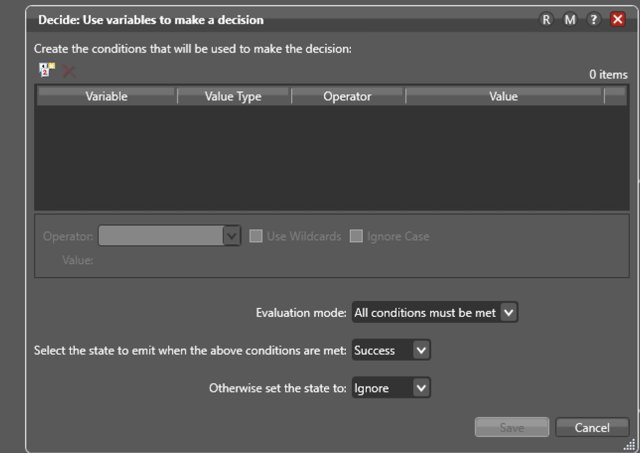Click the R button in title bar

pyautogui.click(x=546, y=19)
